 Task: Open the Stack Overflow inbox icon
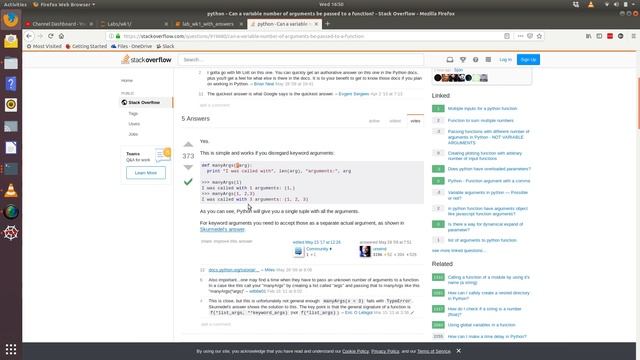click(450, 60)
